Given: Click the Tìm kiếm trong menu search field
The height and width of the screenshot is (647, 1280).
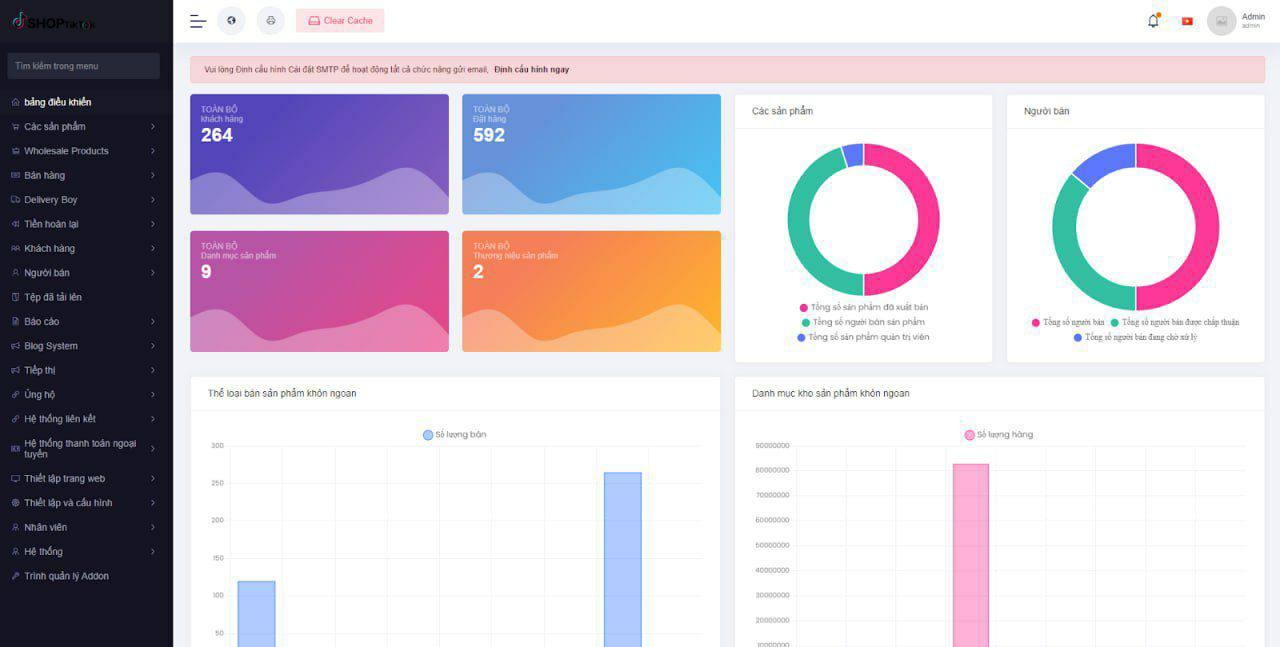Looking at the screenshot, I should coord(83,66).
